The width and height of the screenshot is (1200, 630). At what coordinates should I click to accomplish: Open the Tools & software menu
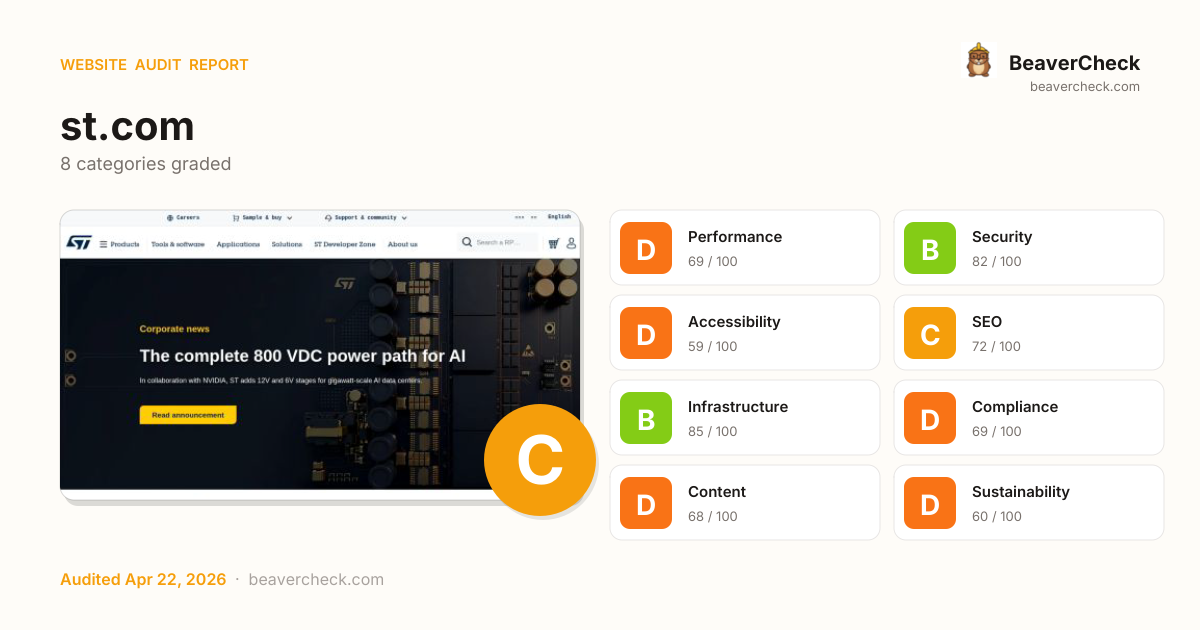[178, 244]
